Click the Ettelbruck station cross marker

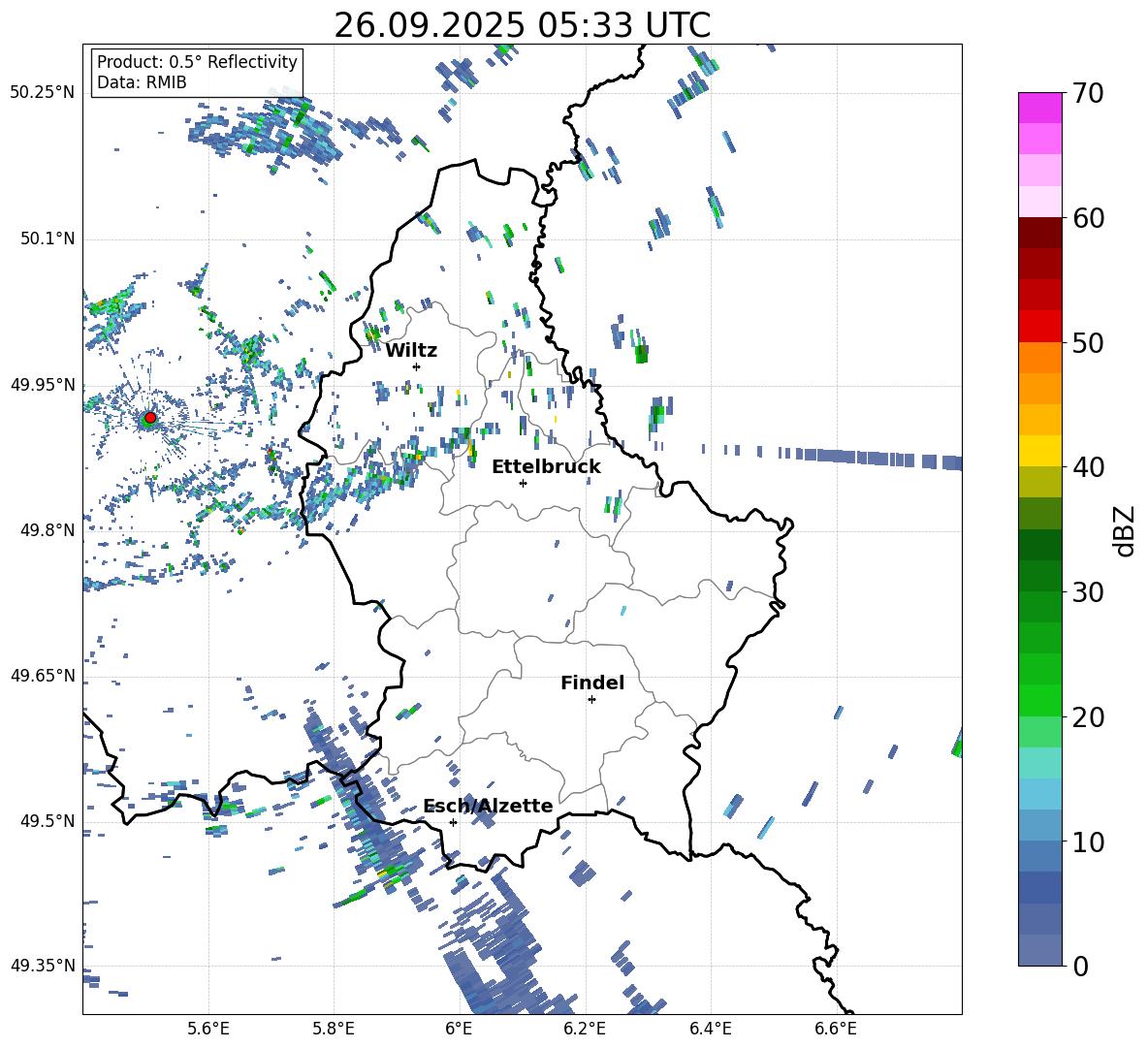click(523, 483)
